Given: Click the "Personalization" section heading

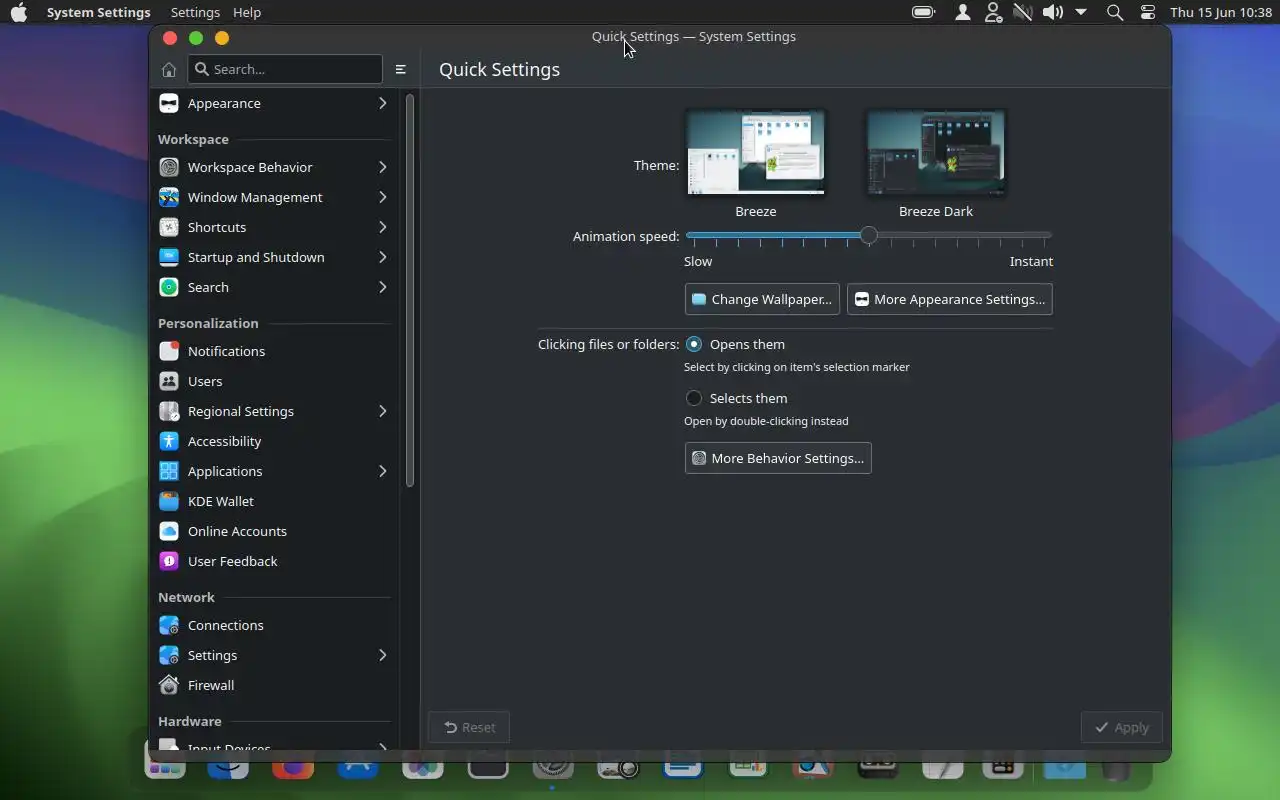Looking at the screenshot, I should click(x=208, y=323).
